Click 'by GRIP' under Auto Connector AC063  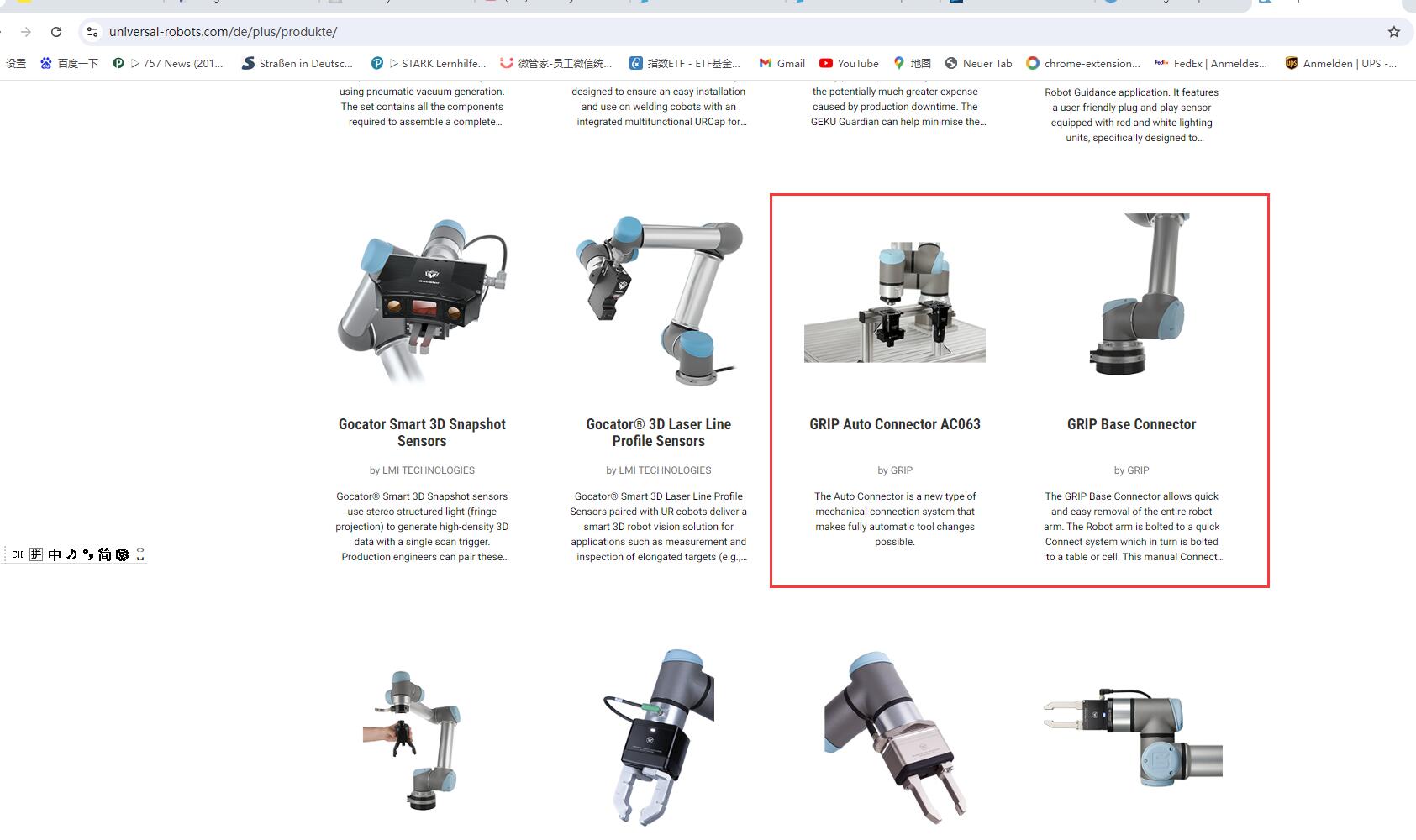click(895, 470)
